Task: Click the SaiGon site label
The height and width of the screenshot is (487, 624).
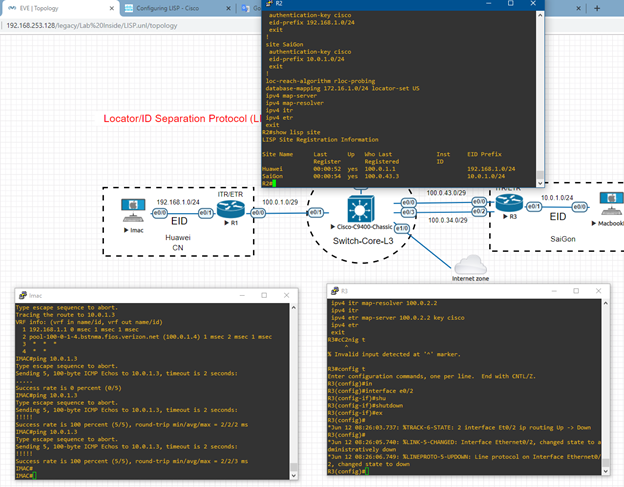Action: [563, 239]
